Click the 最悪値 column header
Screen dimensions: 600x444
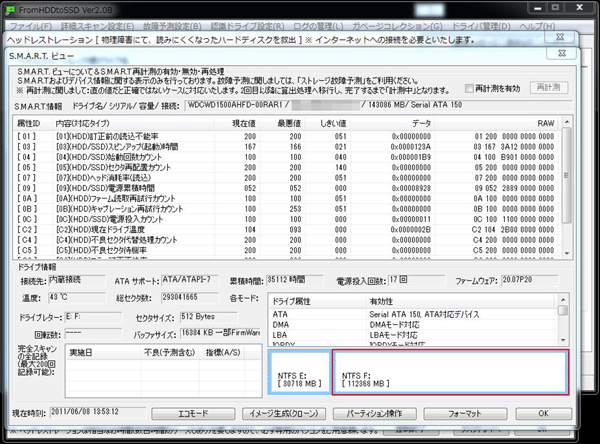pos(282,123)
